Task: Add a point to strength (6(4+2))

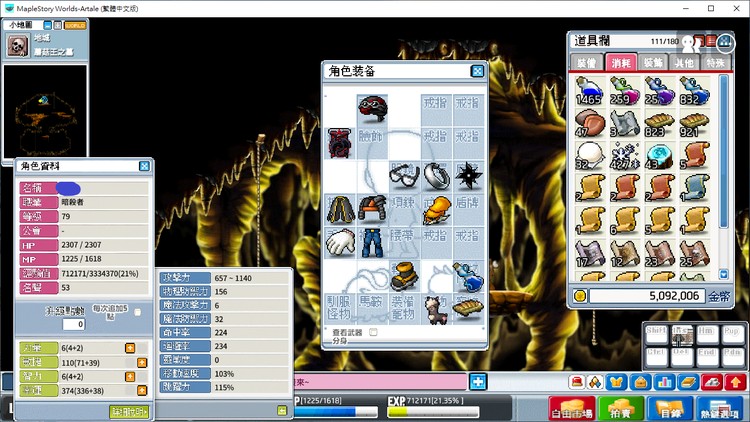Action: click(130, 348)
